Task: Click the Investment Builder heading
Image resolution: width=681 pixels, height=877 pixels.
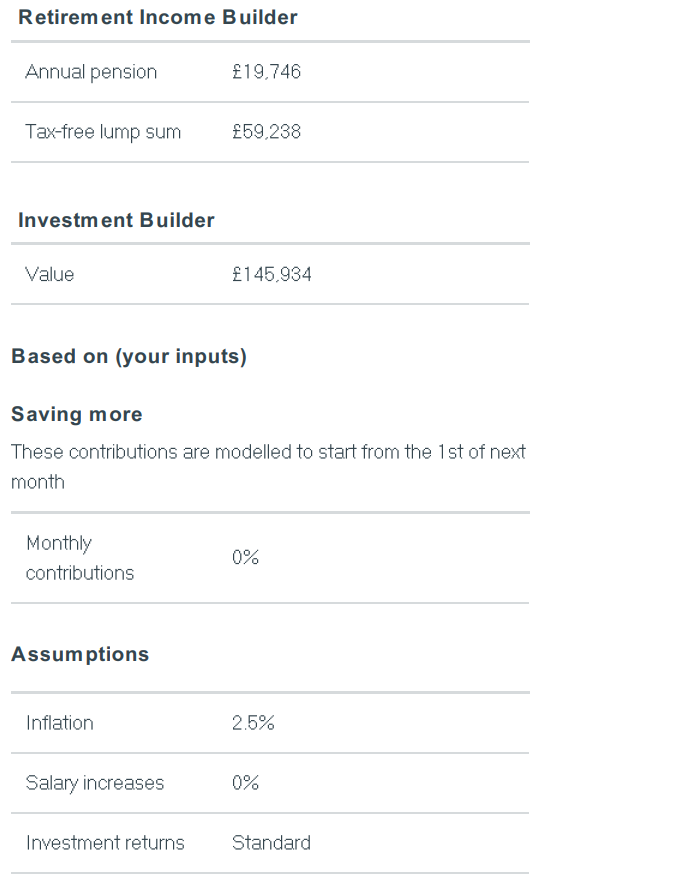Action: tap(116, 220)
